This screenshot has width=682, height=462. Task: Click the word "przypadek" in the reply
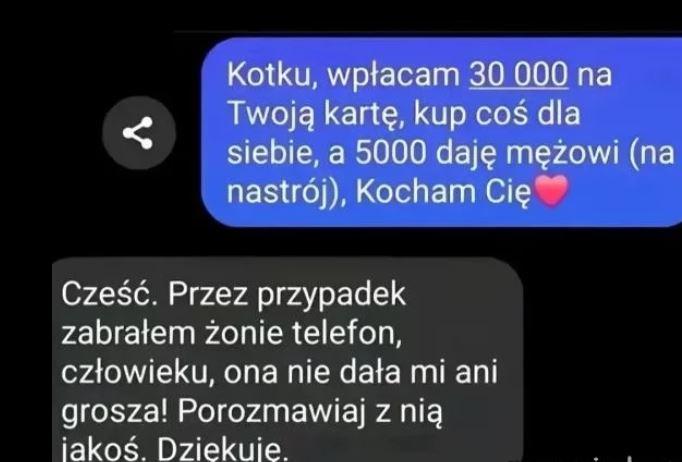point(331,296)
